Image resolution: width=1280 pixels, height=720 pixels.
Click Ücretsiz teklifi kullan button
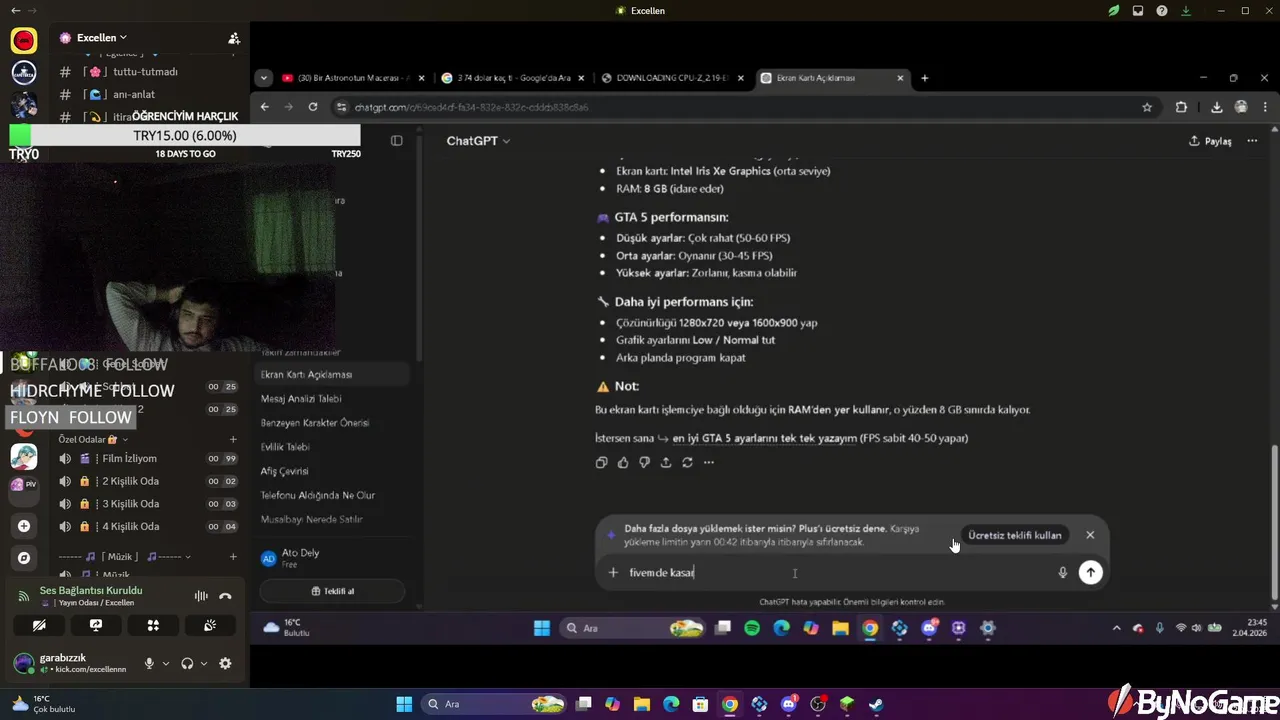point(1015,535)
